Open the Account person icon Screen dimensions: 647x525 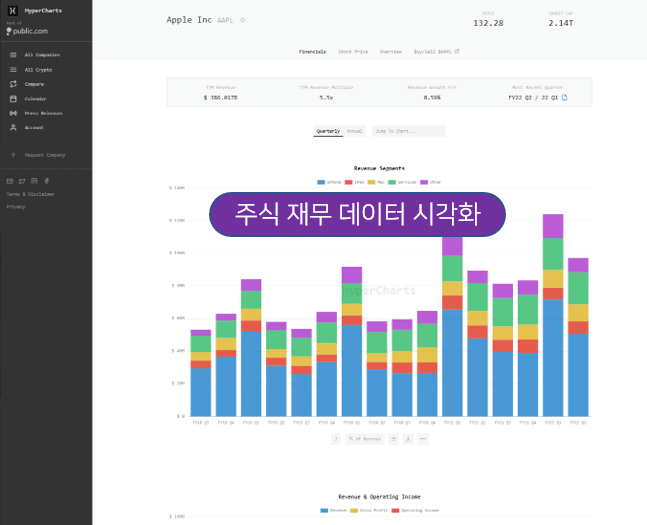13,128
